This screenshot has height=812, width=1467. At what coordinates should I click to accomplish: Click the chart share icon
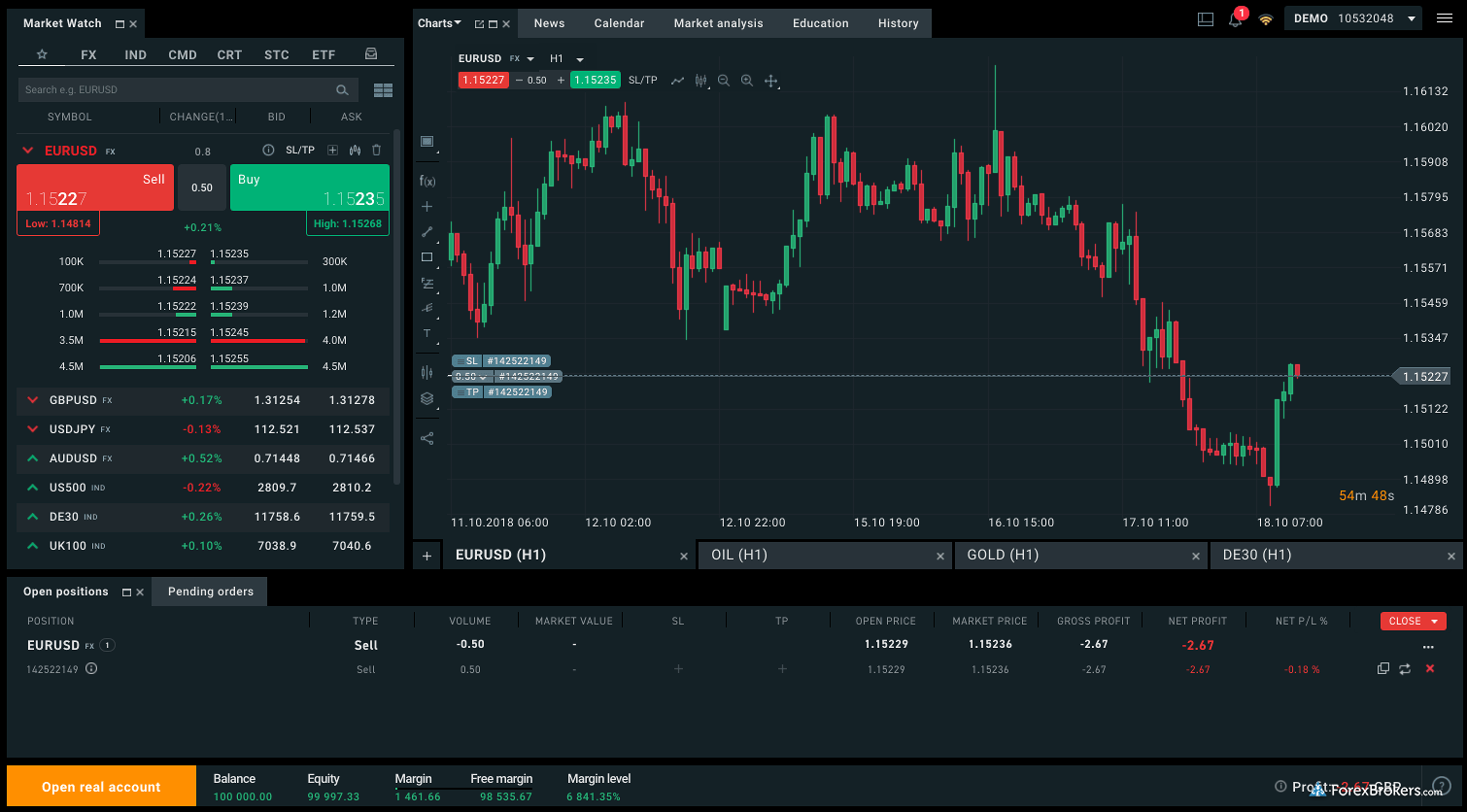[427, 438]
